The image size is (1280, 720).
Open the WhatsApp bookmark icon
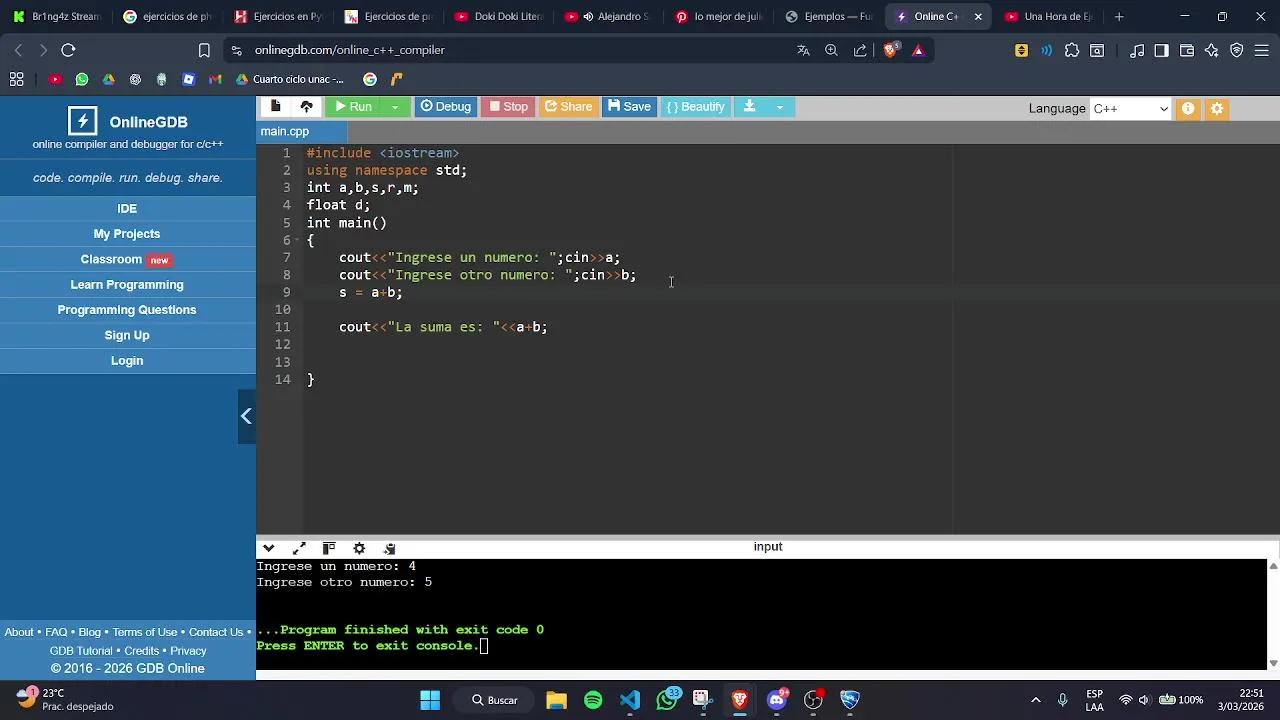click(x=82, y=79)
